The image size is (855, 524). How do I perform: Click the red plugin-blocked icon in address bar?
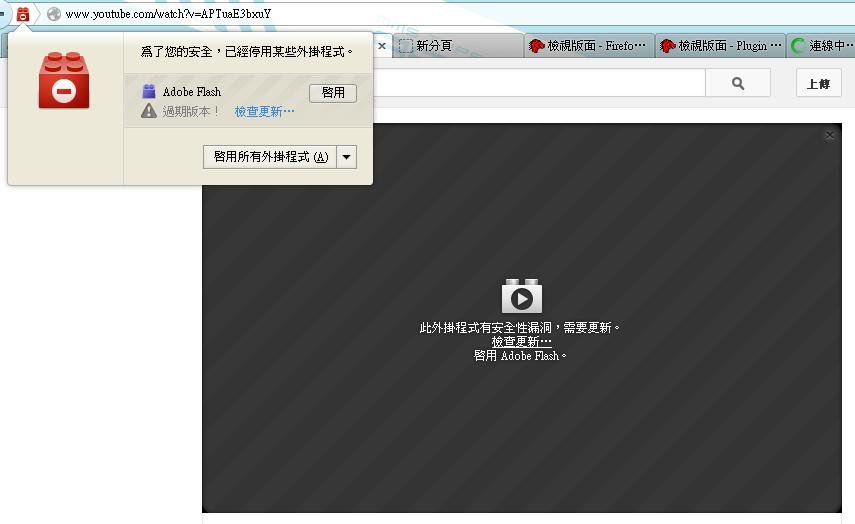23,14
